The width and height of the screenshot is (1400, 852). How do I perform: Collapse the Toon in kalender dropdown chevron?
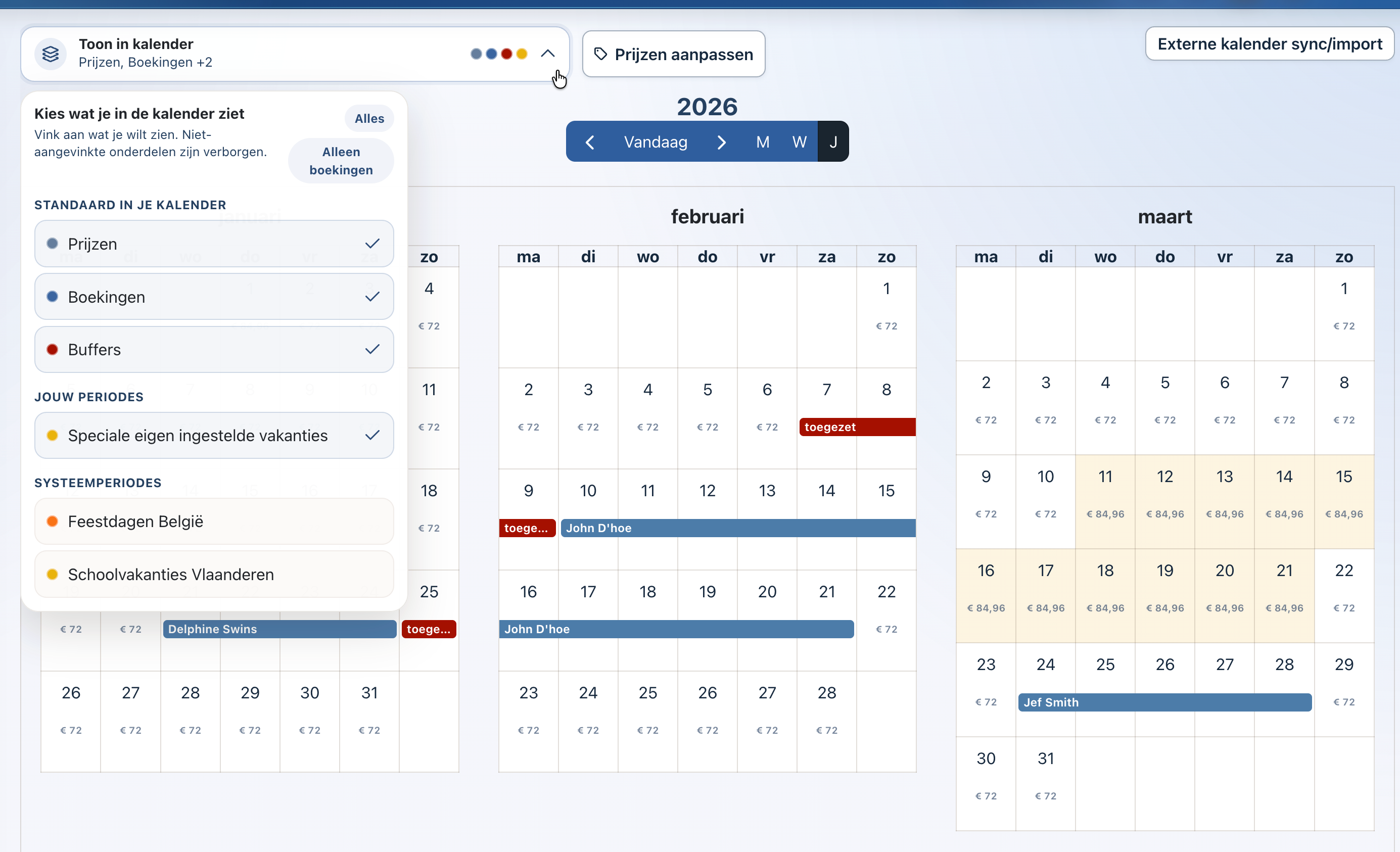point(547,54)
